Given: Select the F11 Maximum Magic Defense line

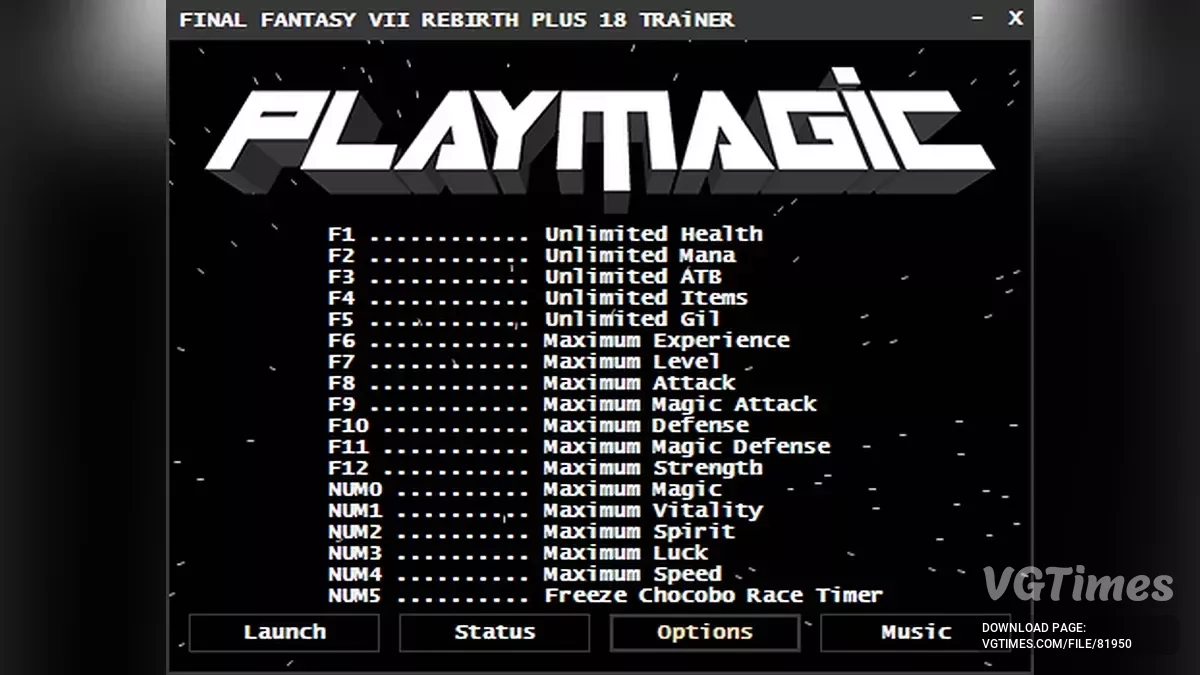Looking at the screenshot, I should (579, 446).
